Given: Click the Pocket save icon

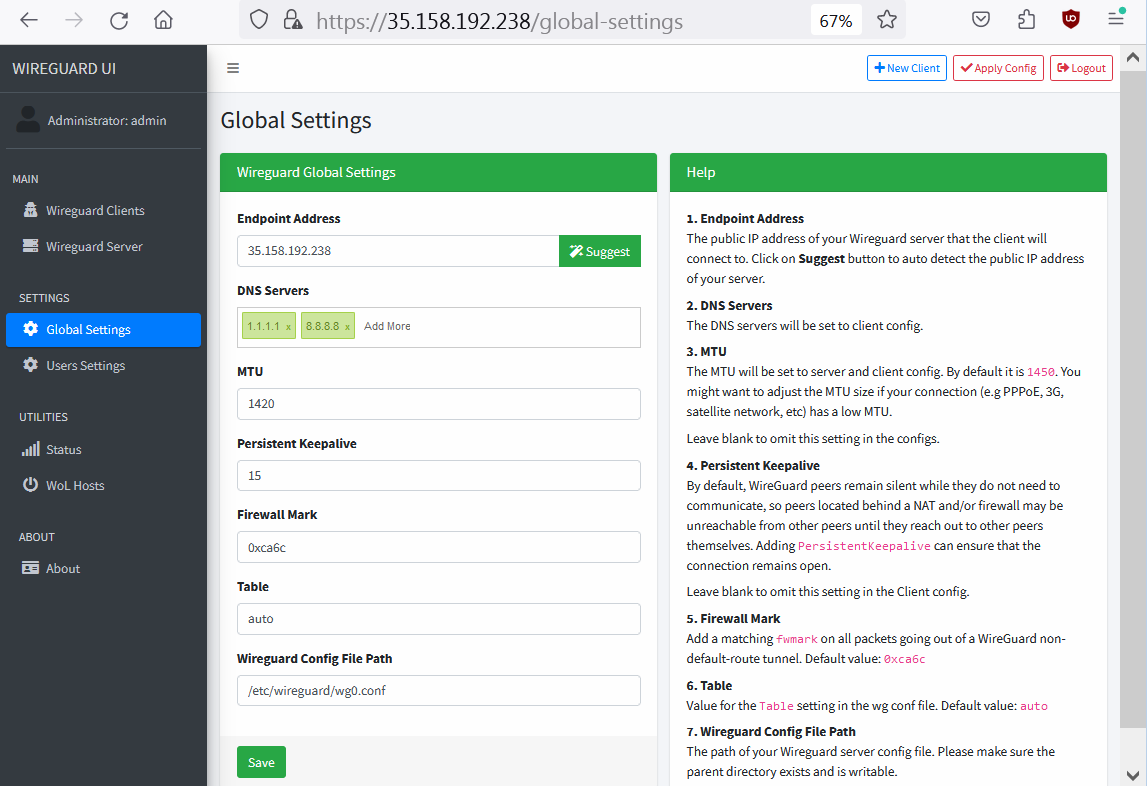Looking at the screenshot, I should [x=982, y=20].
